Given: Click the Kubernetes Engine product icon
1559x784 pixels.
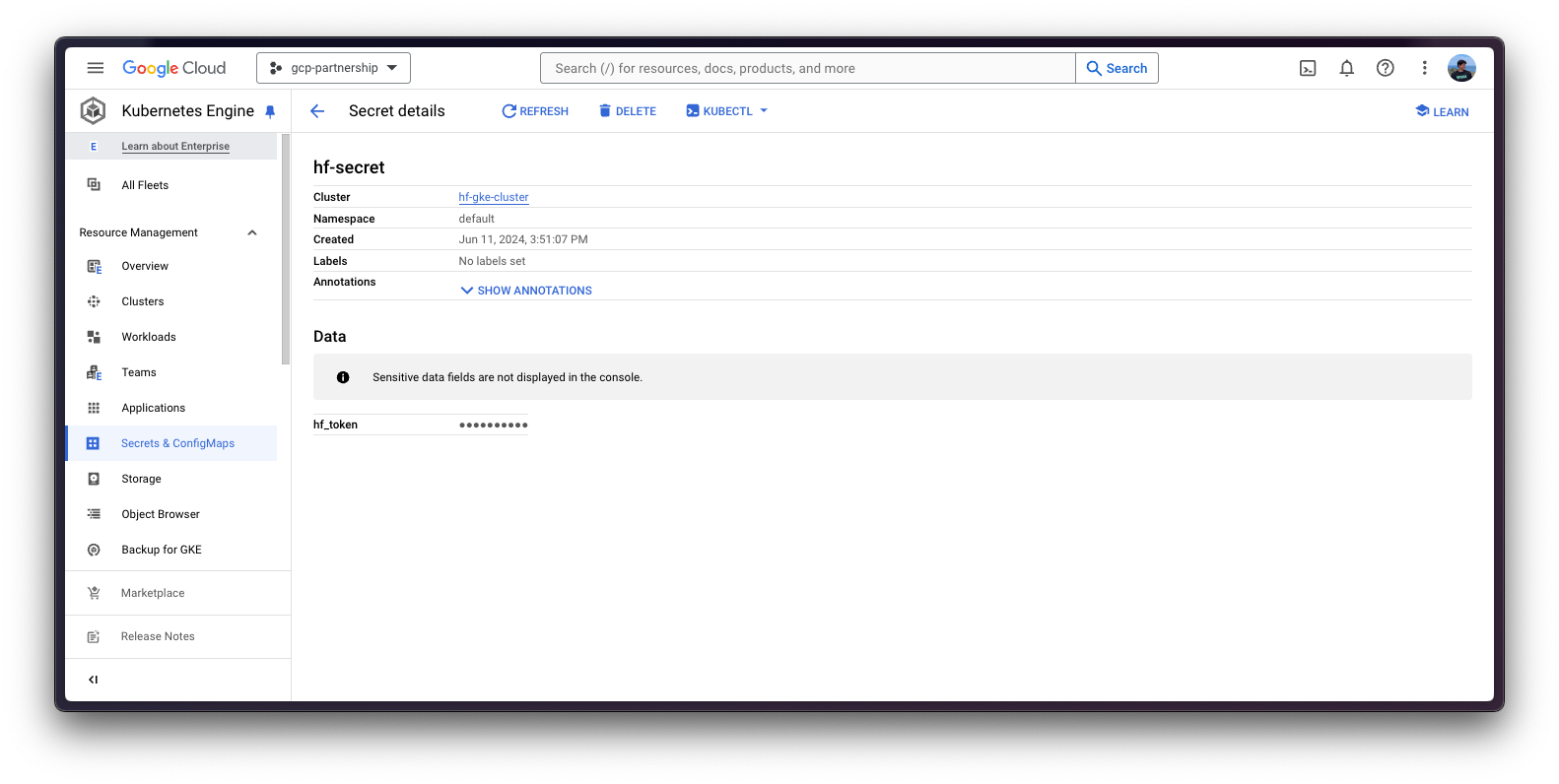Looking at the screenshot, I should pyautogui.click(x=94, y=110).
